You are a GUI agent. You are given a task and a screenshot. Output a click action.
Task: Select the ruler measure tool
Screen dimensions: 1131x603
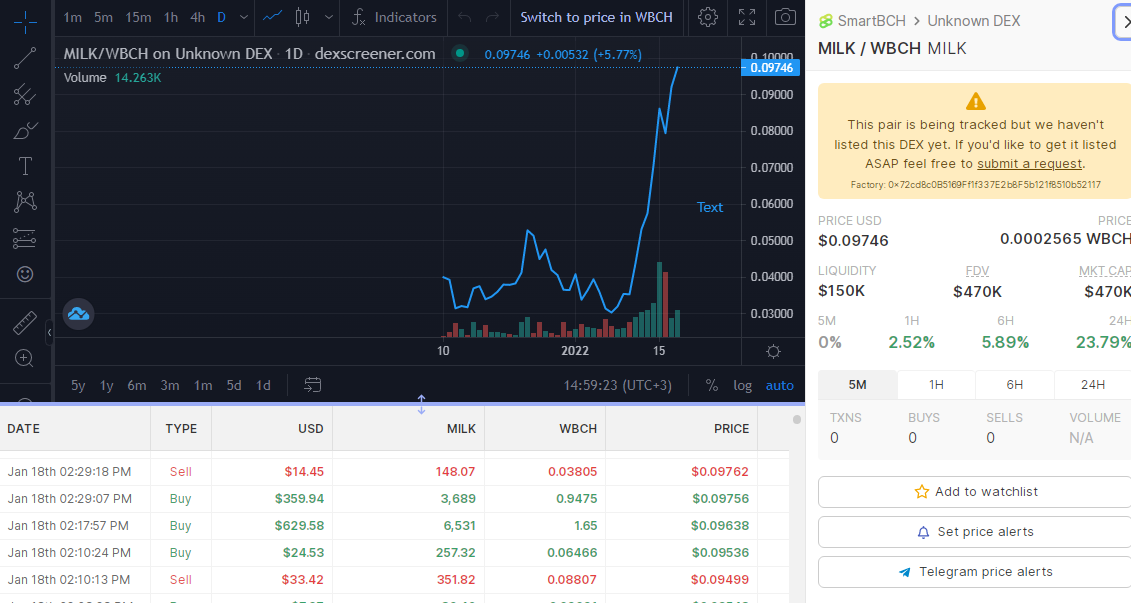coord(25,322)
